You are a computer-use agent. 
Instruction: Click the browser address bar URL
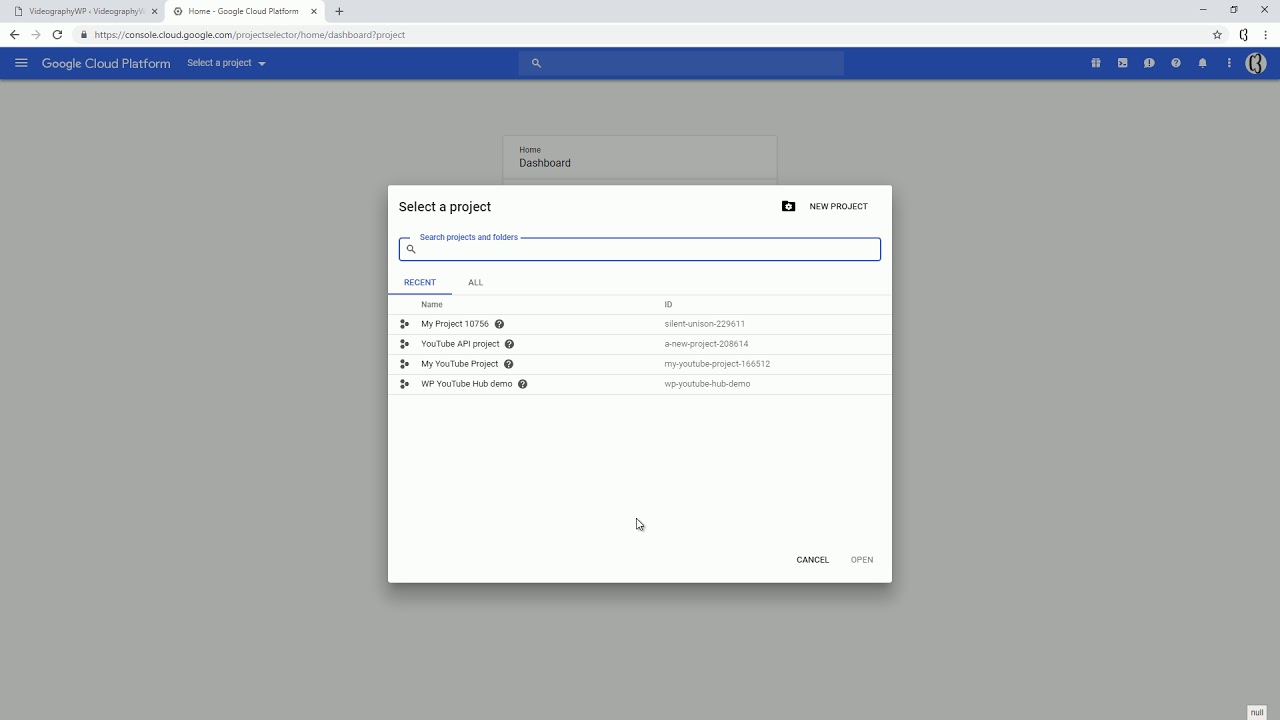pos(250,34)
